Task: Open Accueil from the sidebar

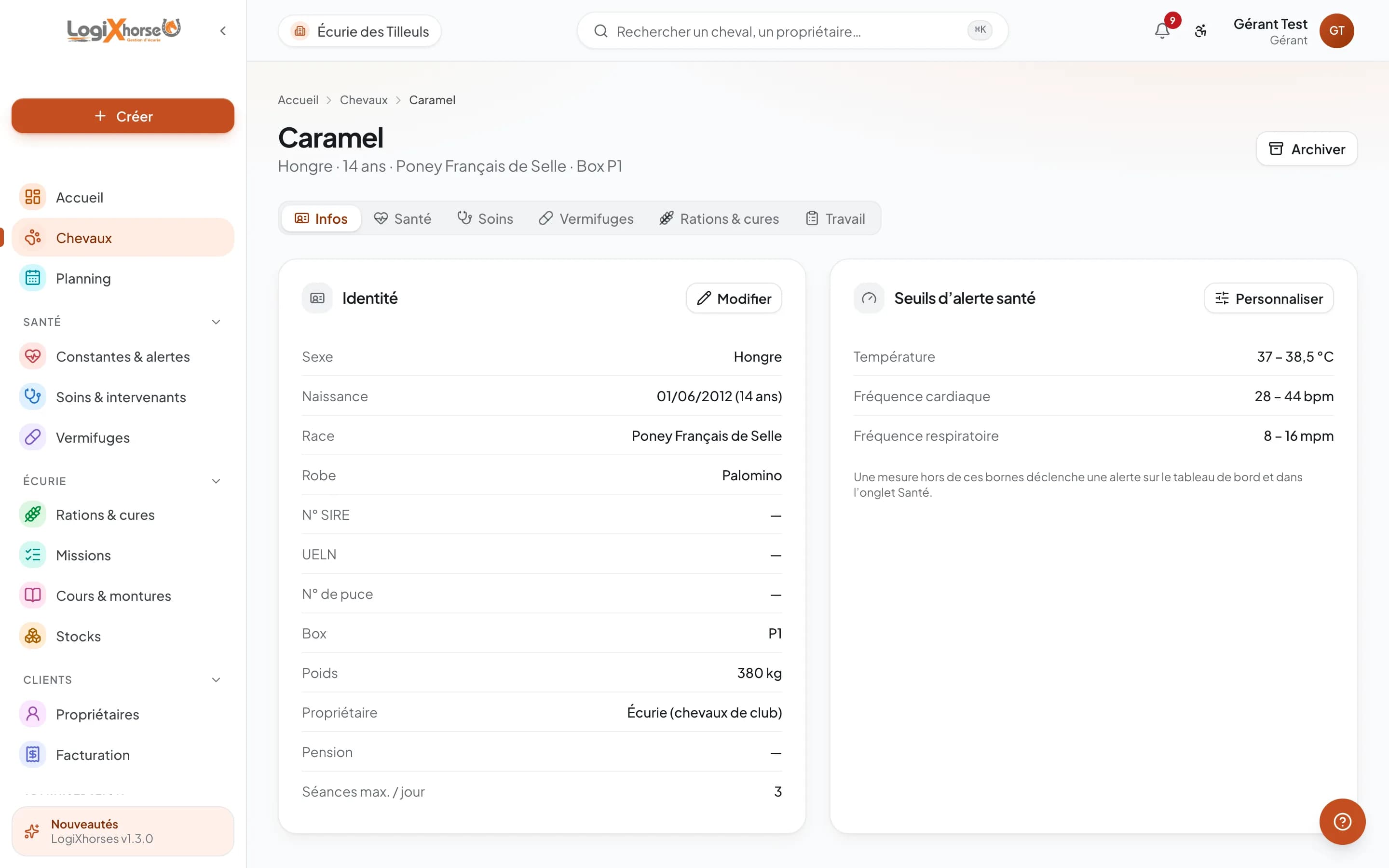Action: [x=123, y=198]
